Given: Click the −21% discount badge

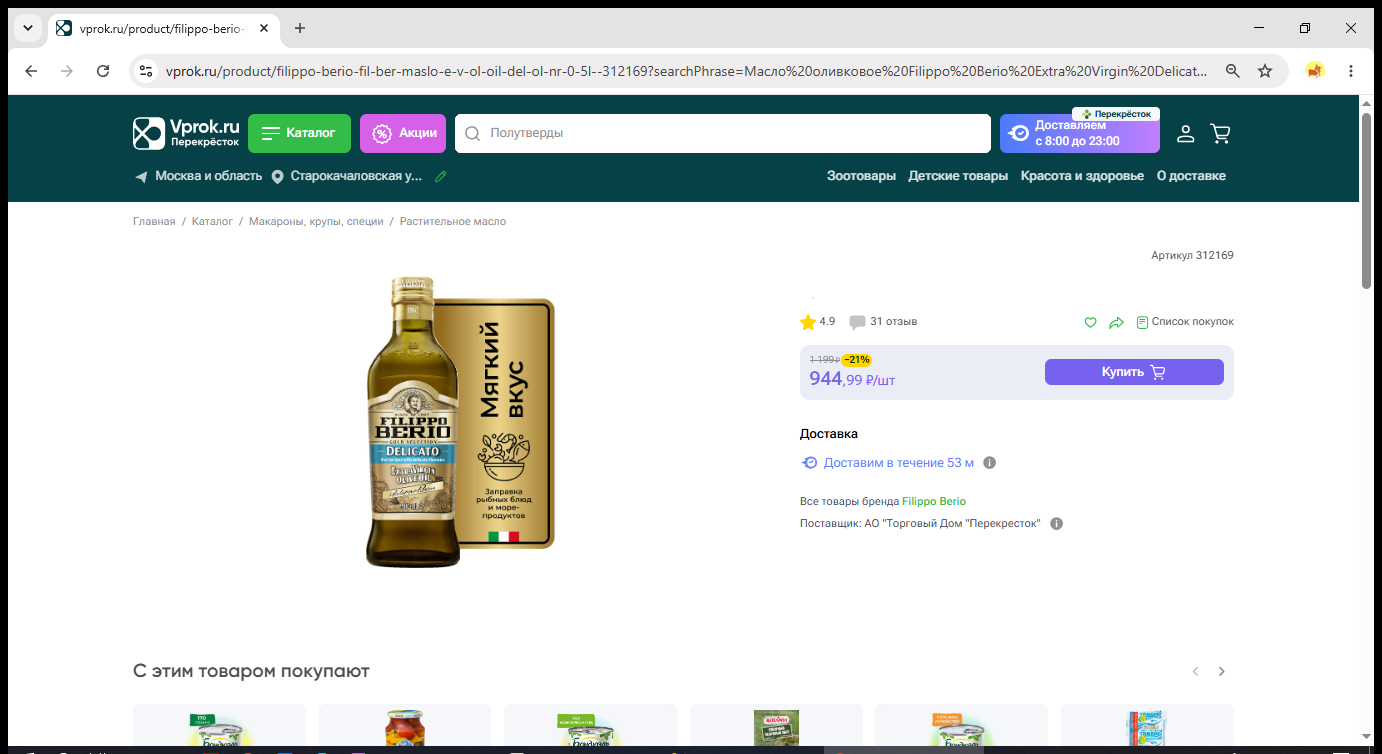Looking at the screenshot, I should click(x=856, y=359).
